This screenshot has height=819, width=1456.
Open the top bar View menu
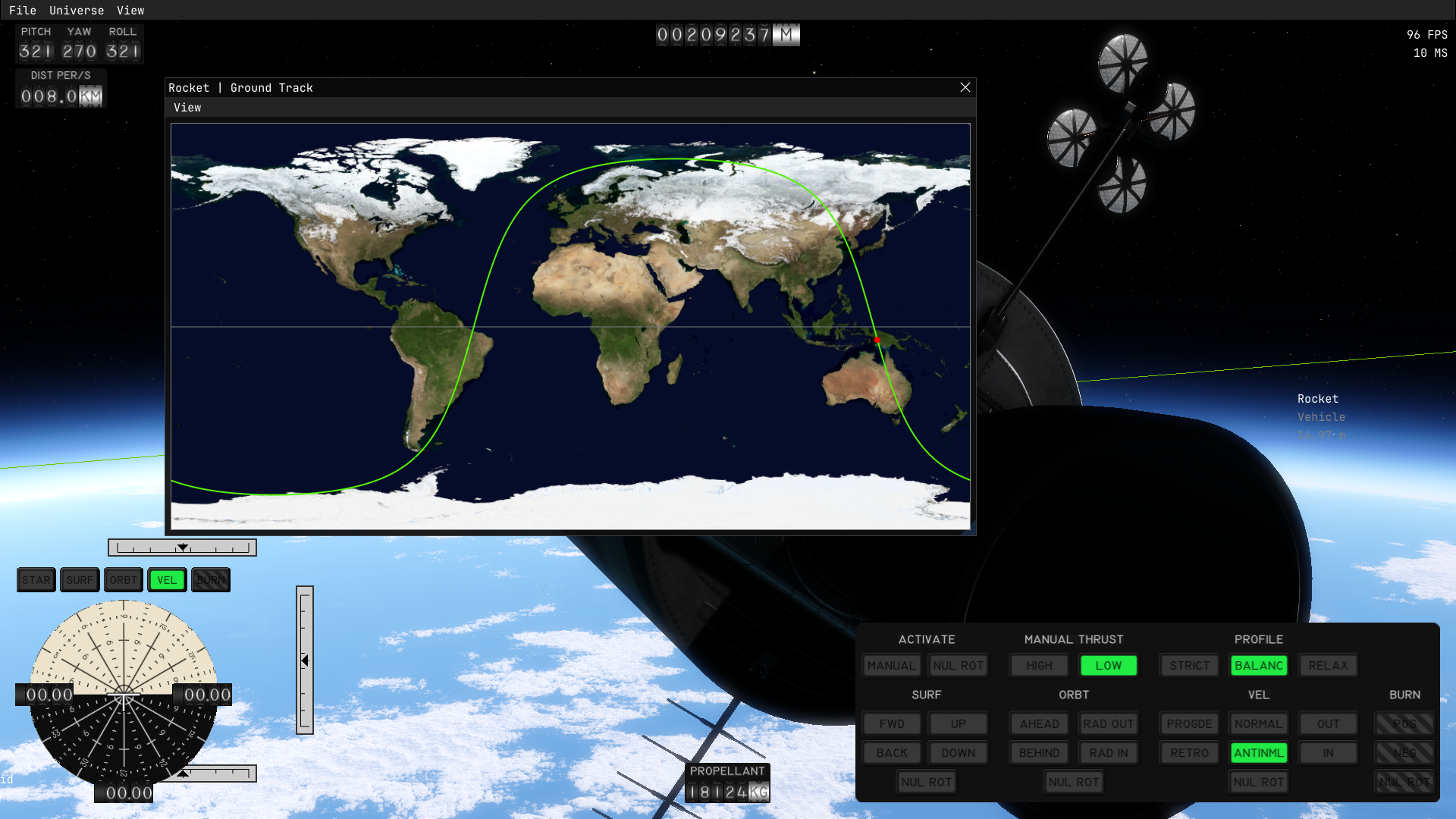tap(130, 10)
